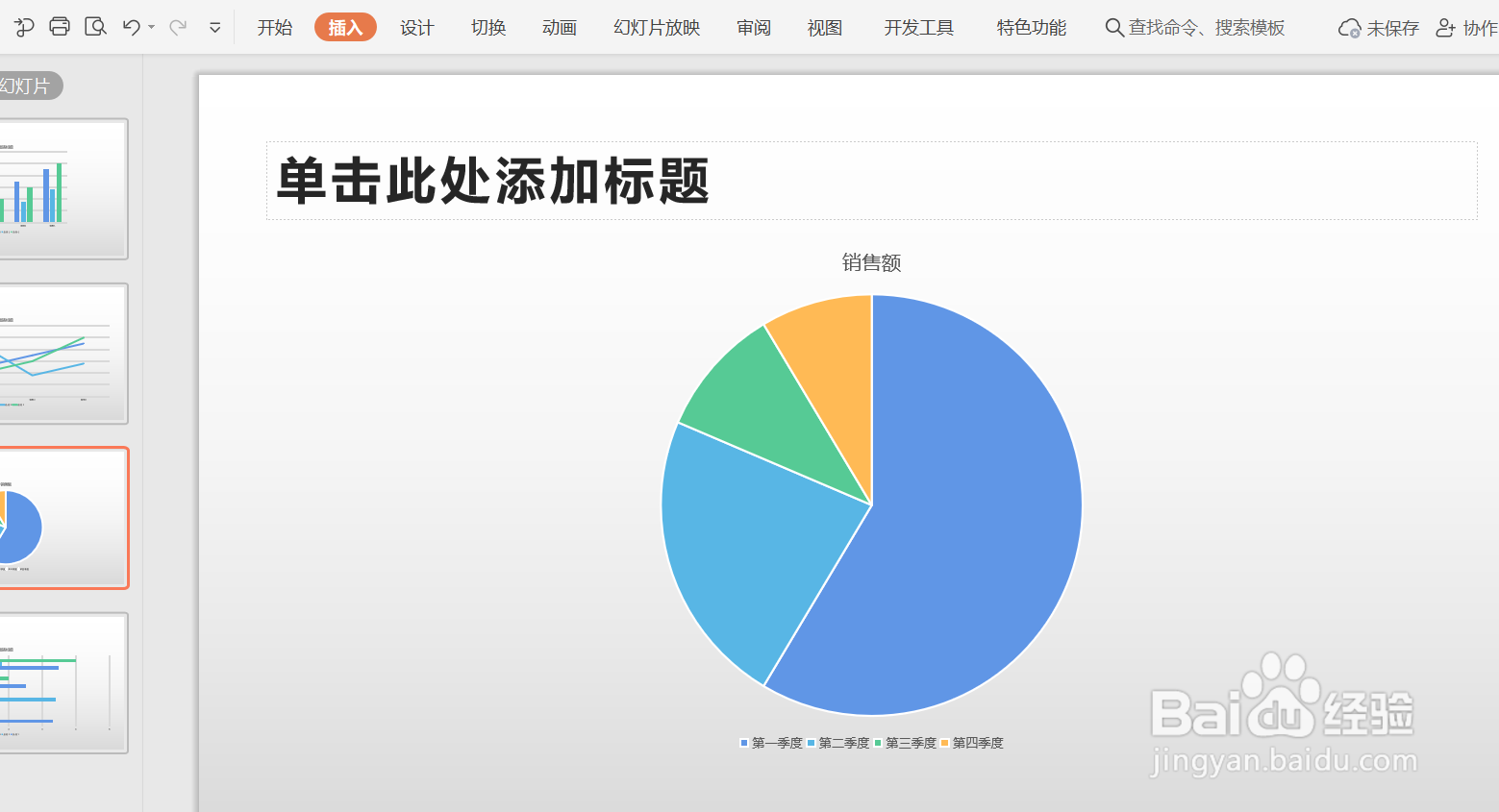Undo the last action

(131, 27)
